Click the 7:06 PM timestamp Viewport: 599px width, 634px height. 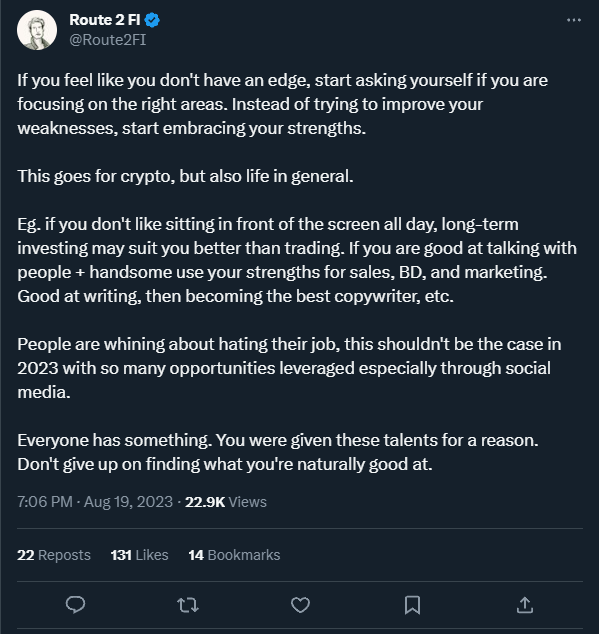coord(45,502)
